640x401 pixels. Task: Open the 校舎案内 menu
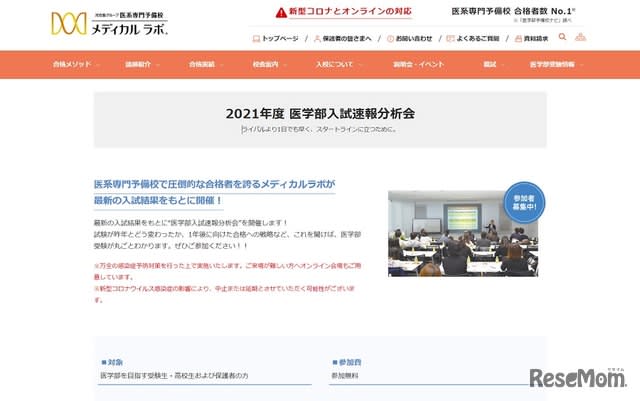[265, 65]
